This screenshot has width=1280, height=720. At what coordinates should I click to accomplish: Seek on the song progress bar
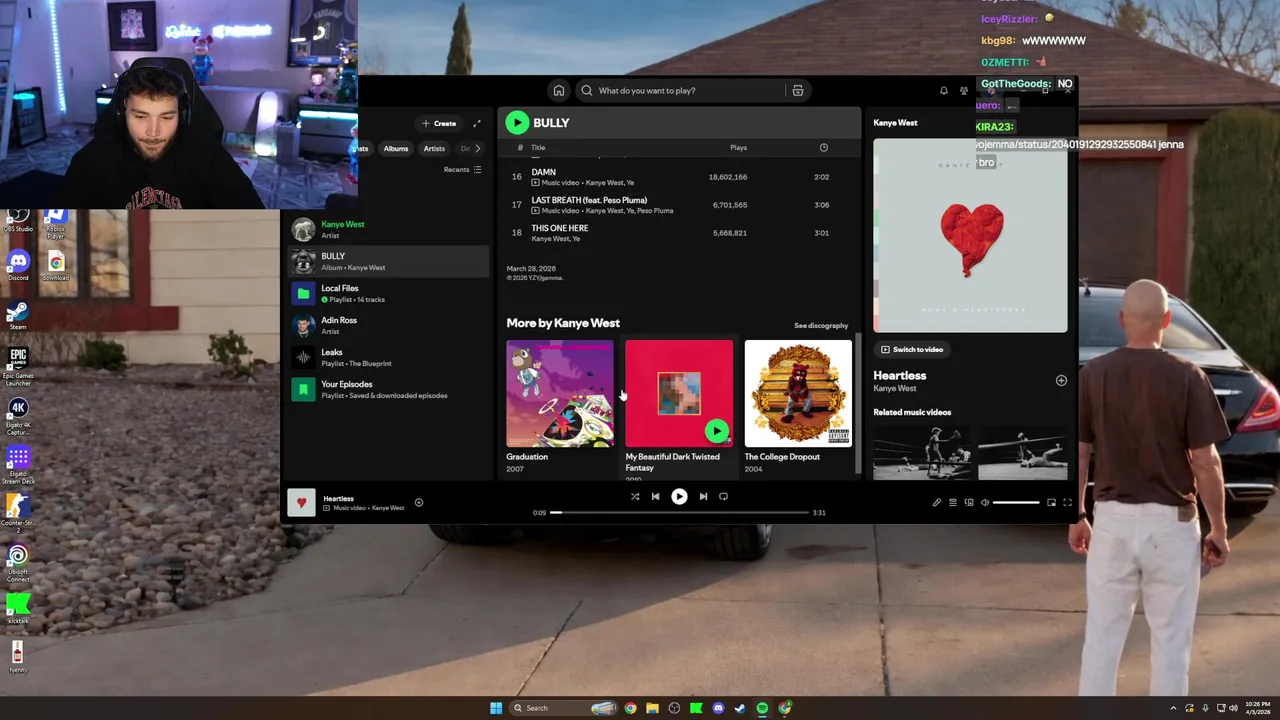point(680,513)
